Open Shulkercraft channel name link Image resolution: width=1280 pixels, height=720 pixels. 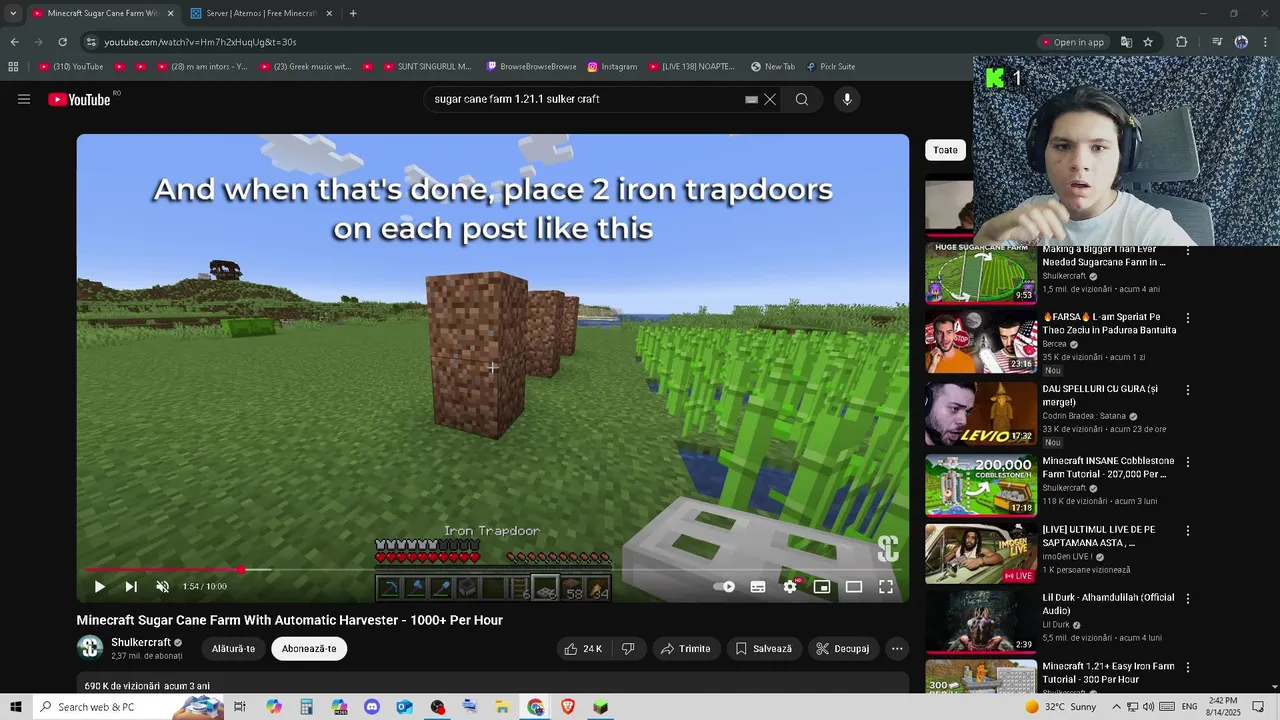pos(141,642)
